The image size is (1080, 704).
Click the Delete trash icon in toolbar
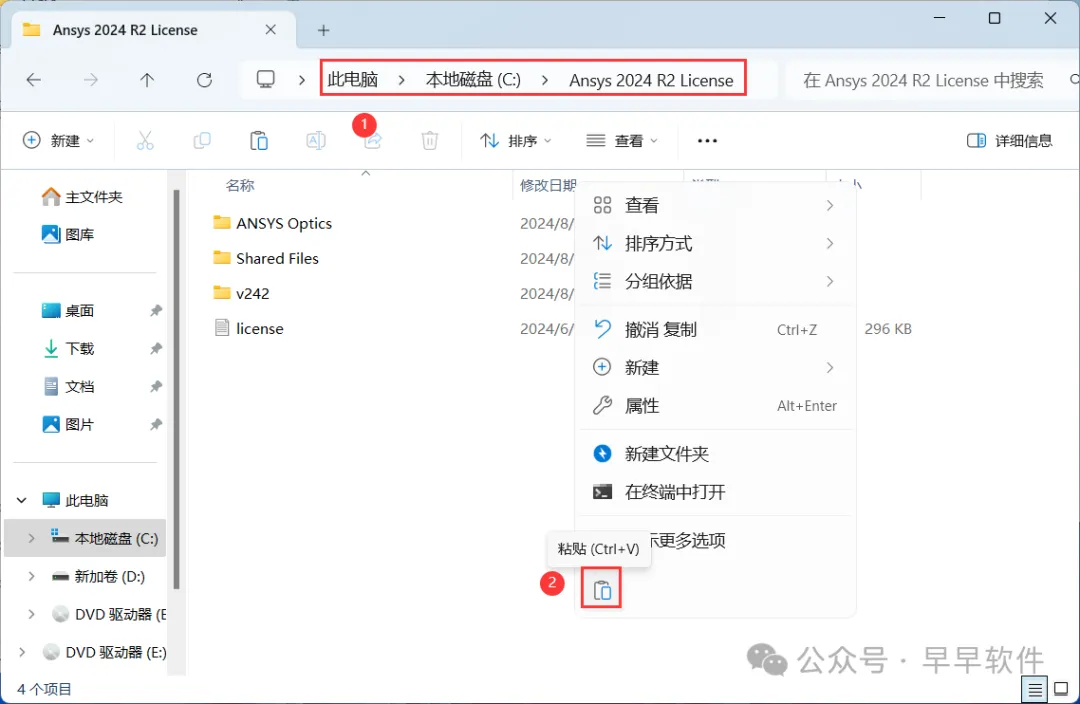[x=430, y=141]
